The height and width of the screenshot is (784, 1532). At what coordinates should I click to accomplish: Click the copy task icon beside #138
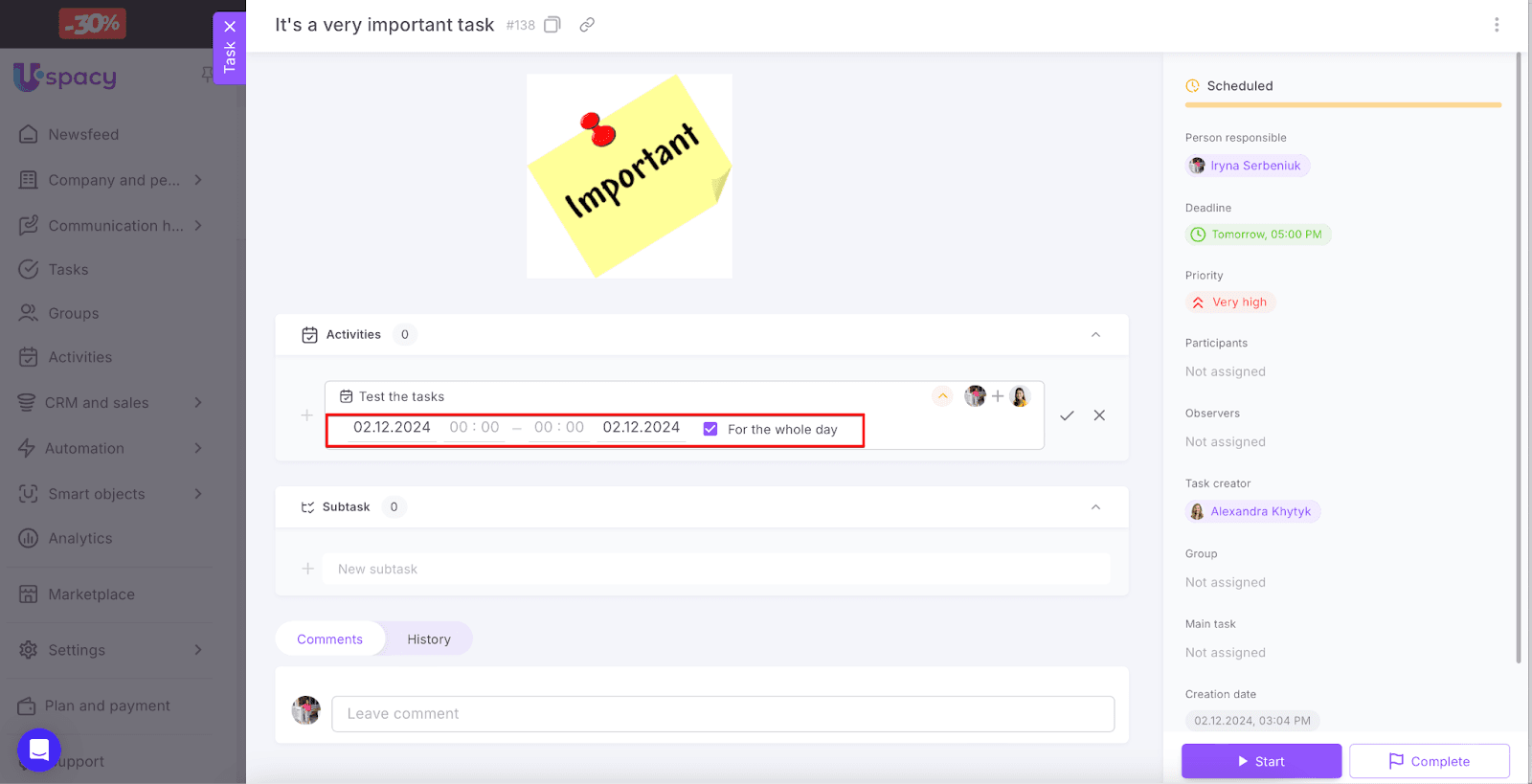[x=552, y=25]
